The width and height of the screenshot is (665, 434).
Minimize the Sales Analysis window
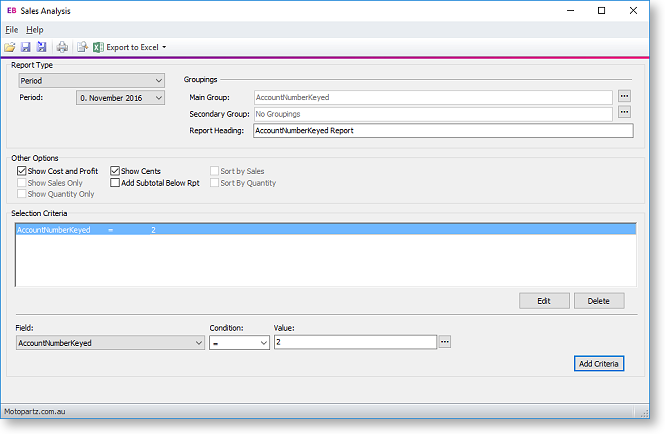coord(570,11)
